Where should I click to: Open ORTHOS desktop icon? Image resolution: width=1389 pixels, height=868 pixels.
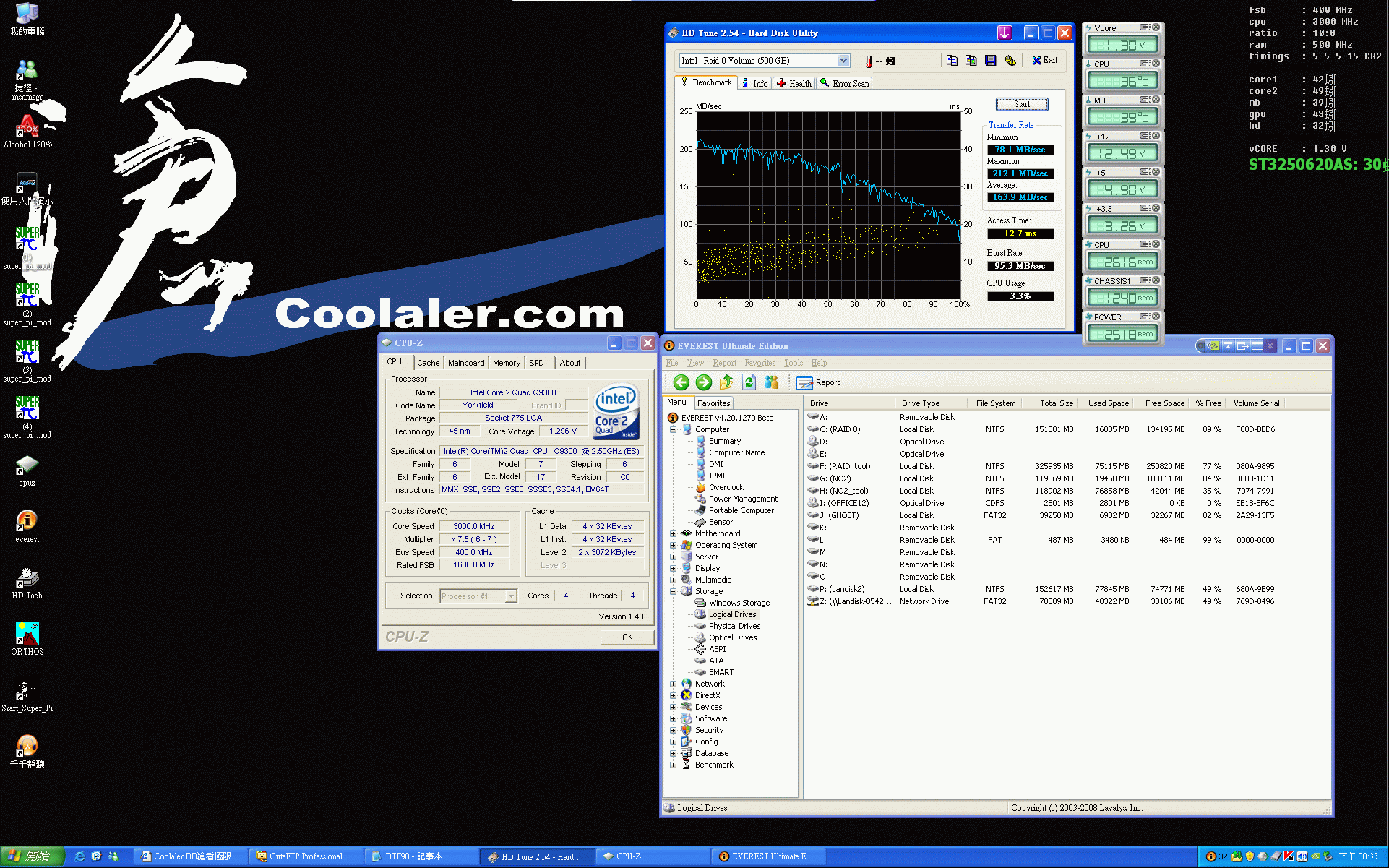pyautogui.click(x=27, y=638)
